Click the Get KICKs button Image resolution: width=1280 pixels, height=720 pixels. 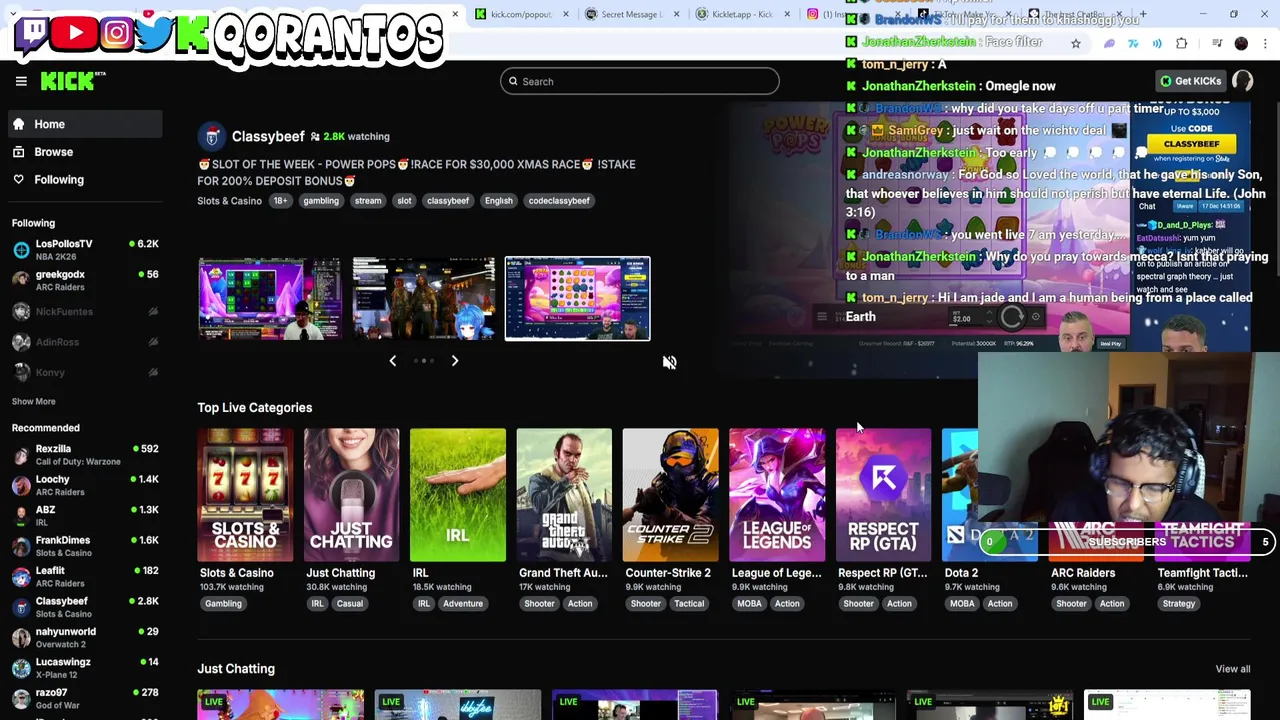coord(1190,81)
